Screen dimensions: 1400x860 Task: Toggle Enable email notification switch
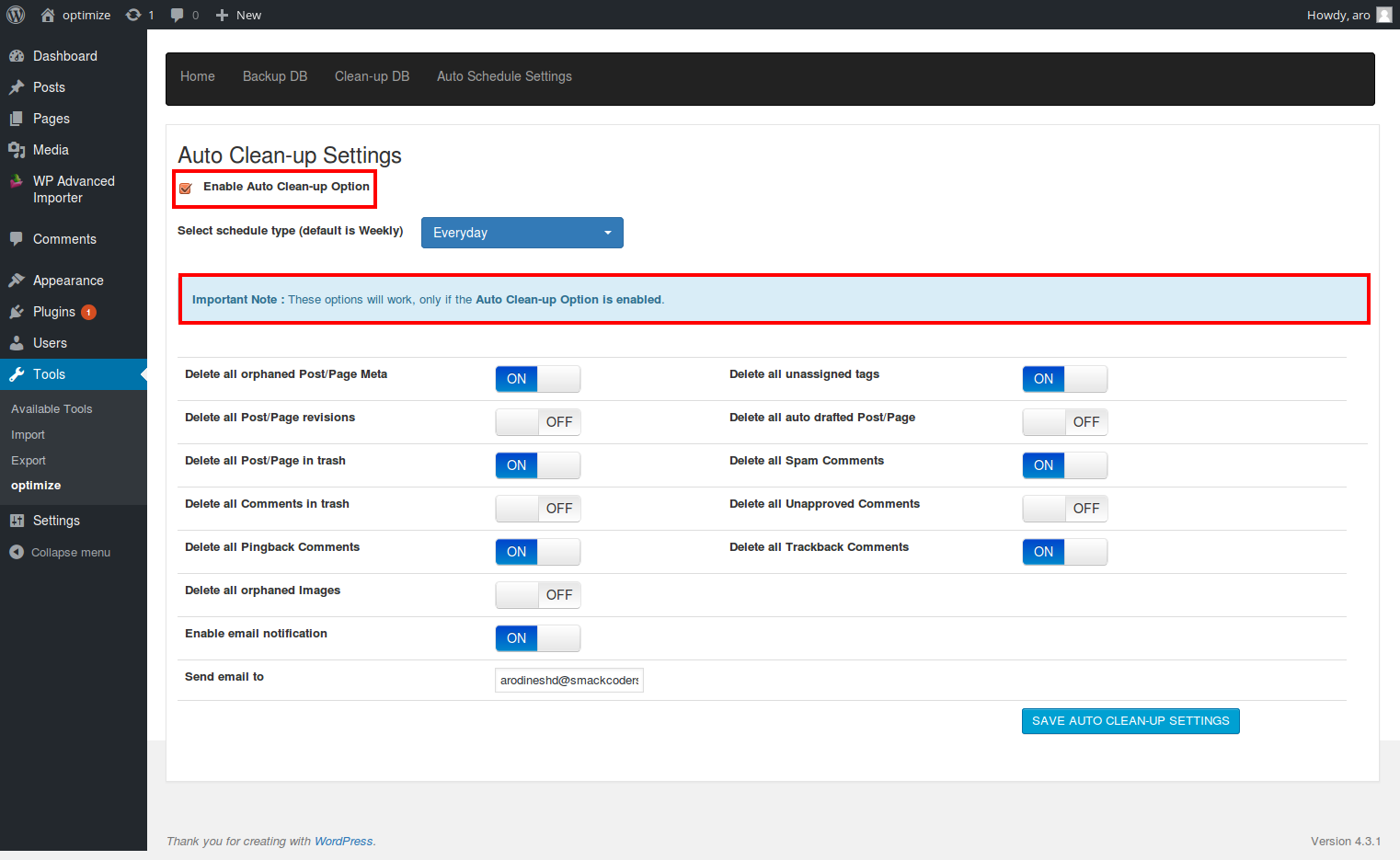538,638
